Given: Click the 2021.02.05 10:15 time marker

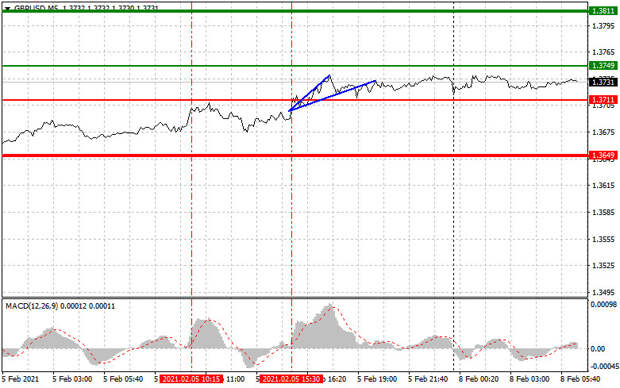Looking at the screenshot, I should pyautogui.click(x=191, y=379).
